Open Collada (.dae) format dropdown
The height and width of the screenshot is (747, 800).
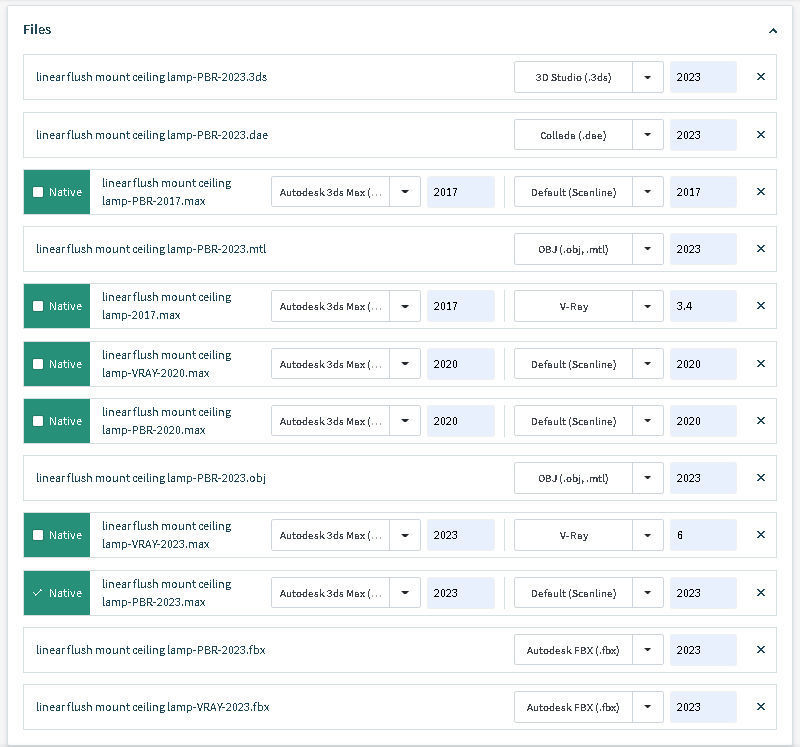pyautogui.click(x=648, y=135)
